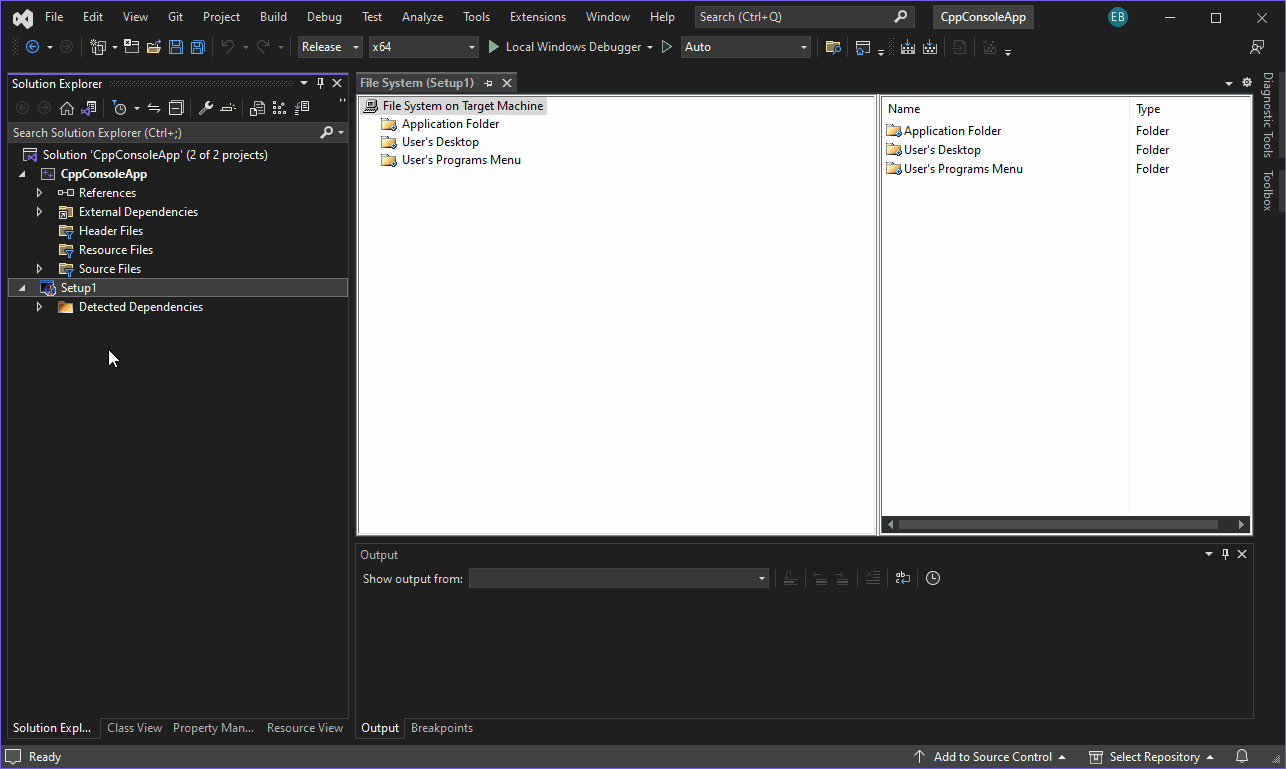This screenshot has width=1286, height=769.
Task: Click the Save file icon
Action: tap(176, 47)
